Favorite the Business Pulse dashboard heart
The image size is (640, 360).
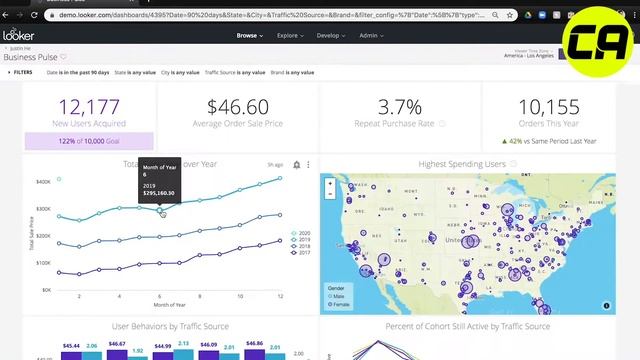(63, 57)
